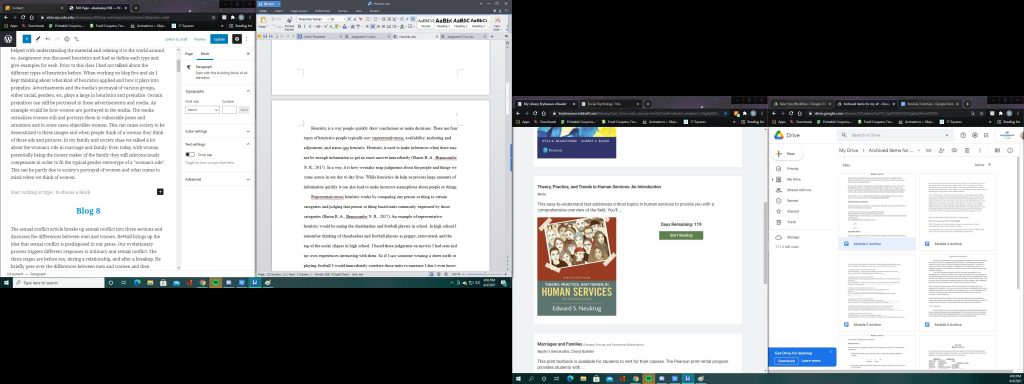Screen dimensions: 1024x384
Task: Open Google Drive Trash in sidebar
Action: pyautogui.click(x=791, y=222)
